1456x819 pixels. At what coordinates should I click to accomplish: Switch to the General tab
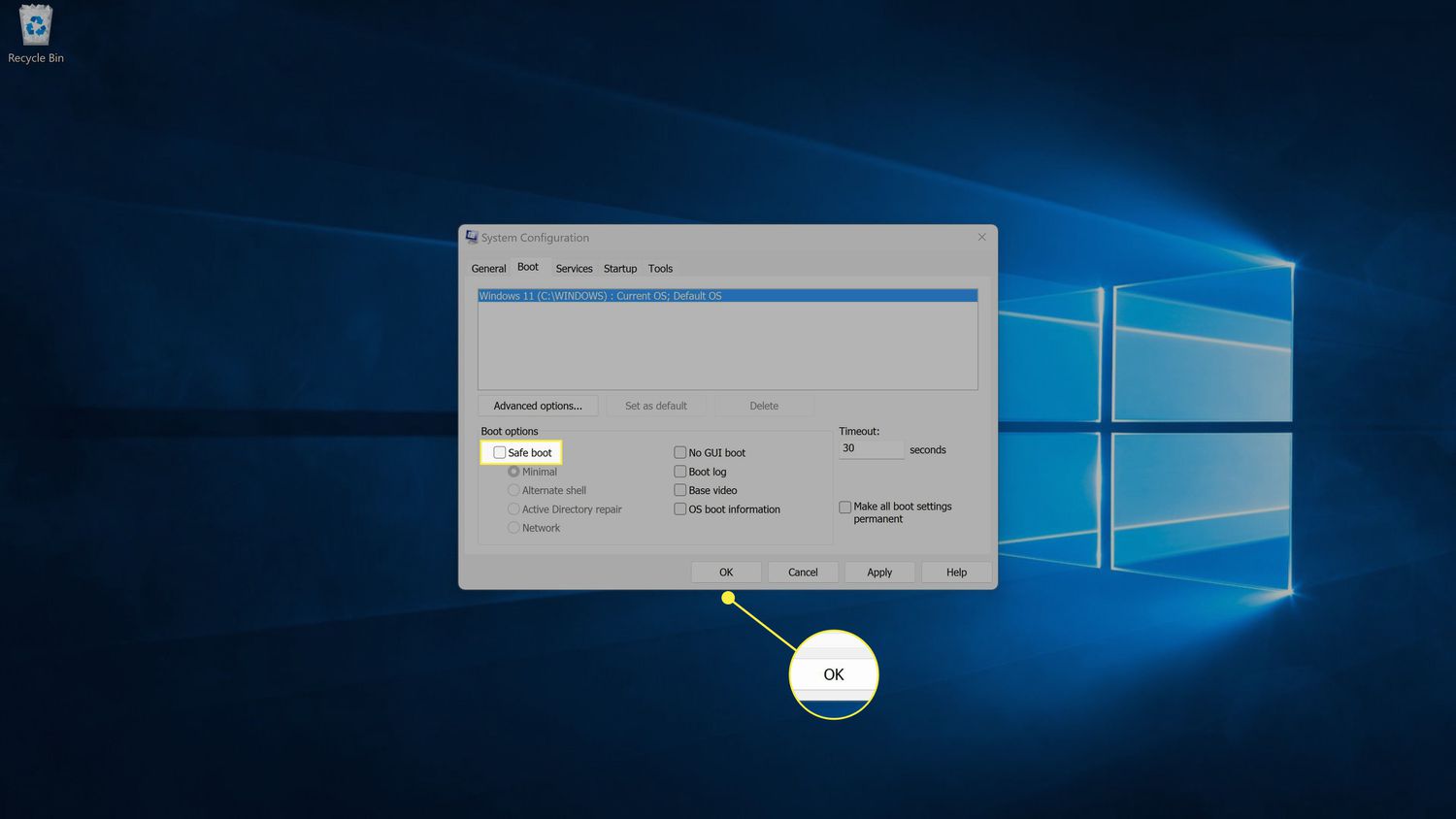point(488,269)
